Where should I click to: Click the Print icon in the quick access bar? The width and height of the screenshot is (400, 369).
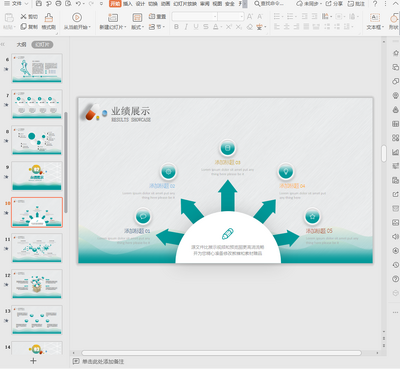pyautogui.click(x=58, y=4)
